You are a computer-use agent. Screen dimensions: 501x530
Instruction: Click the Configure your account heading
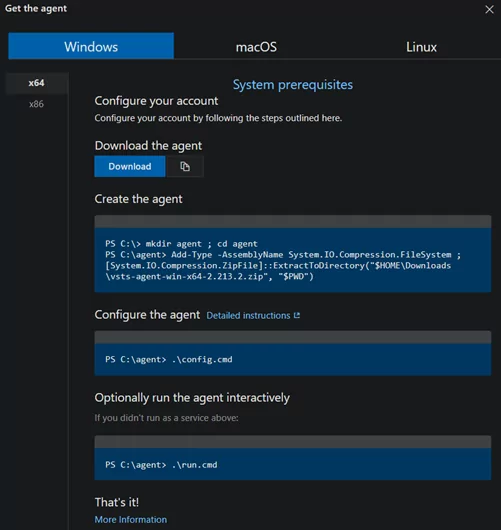pyautogui.click(x=156, y=101)
